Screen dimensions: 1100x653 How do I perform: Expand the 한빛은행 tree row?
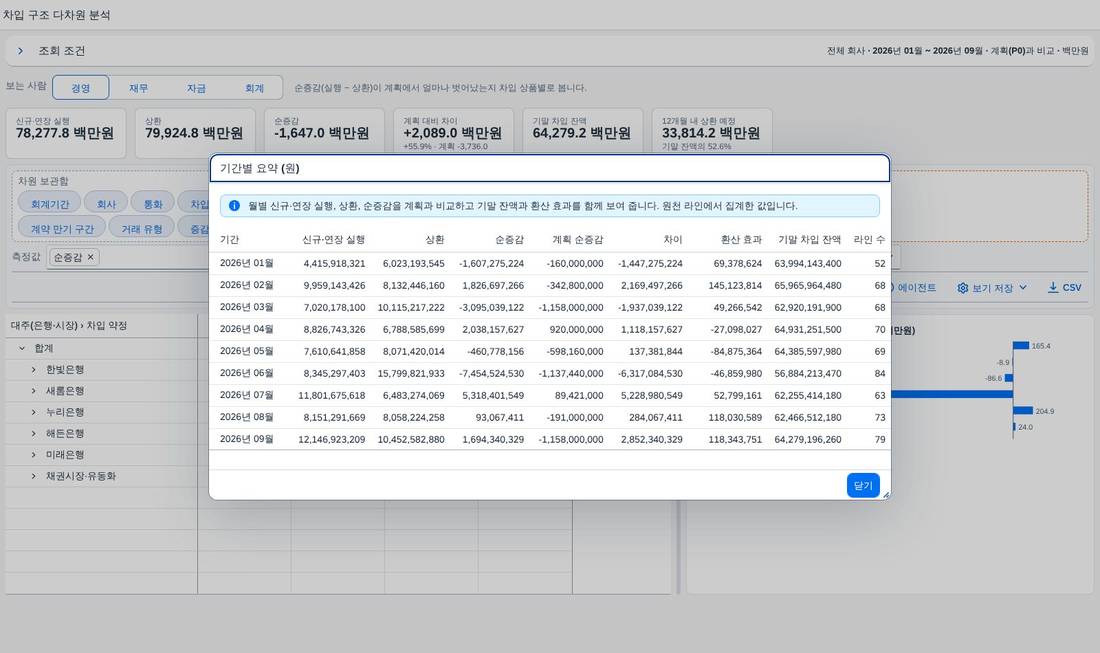pyautogui.click(x=33, y=370)
